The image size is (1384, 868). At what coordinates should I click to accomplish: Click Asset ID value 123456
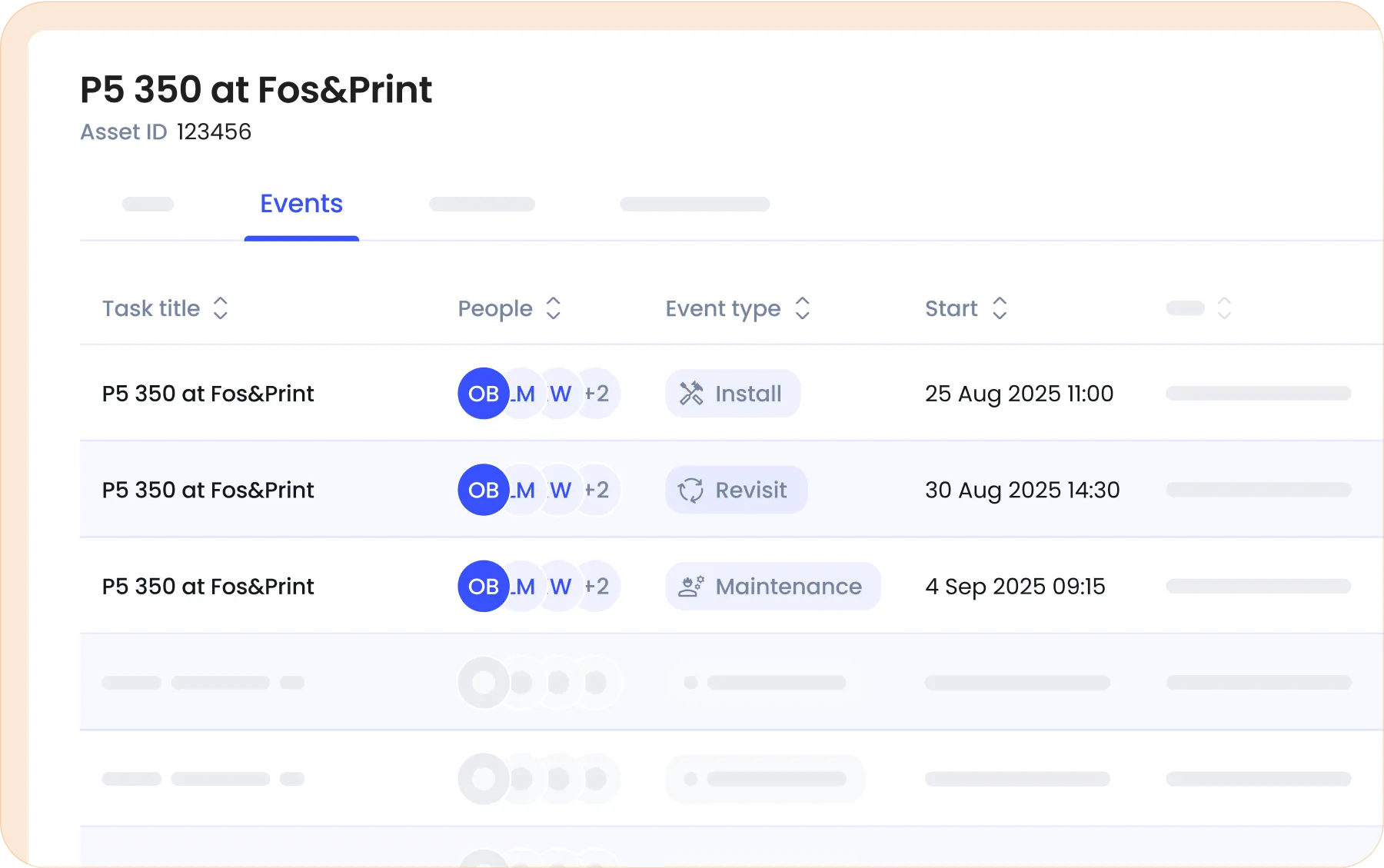(214, 132)
